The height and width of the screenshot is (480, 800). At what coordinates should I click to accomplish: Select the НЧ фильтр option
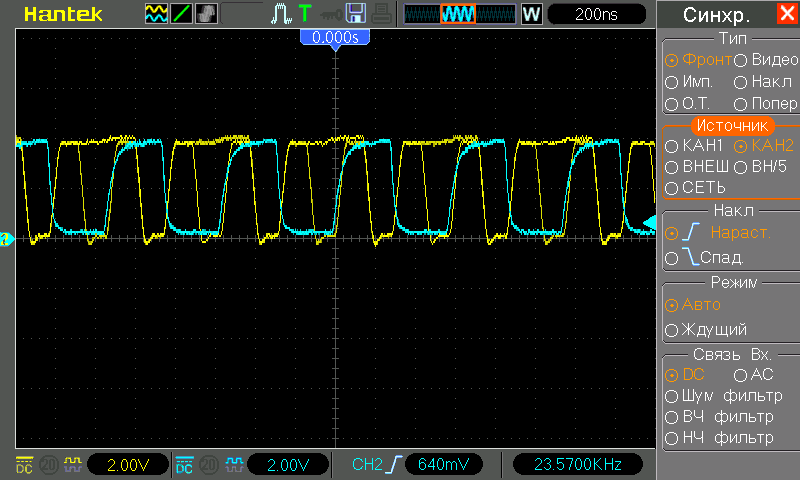pos(719,438)
